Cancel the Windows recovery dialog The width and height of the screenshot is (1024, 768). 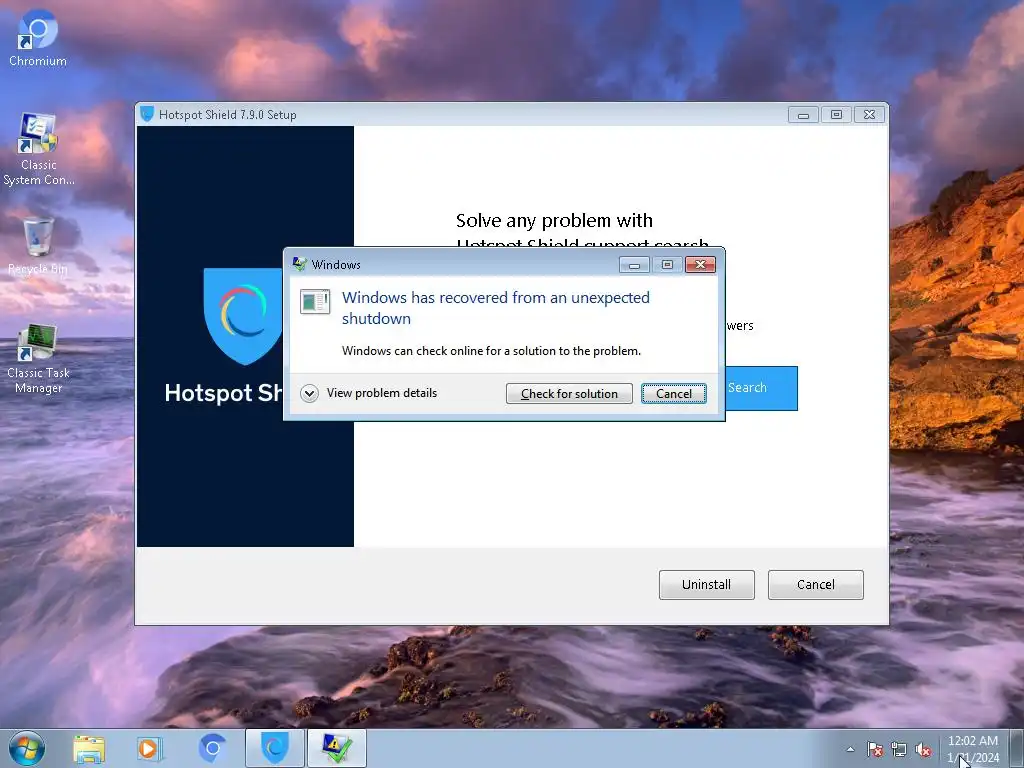click(x=673, y=394)
